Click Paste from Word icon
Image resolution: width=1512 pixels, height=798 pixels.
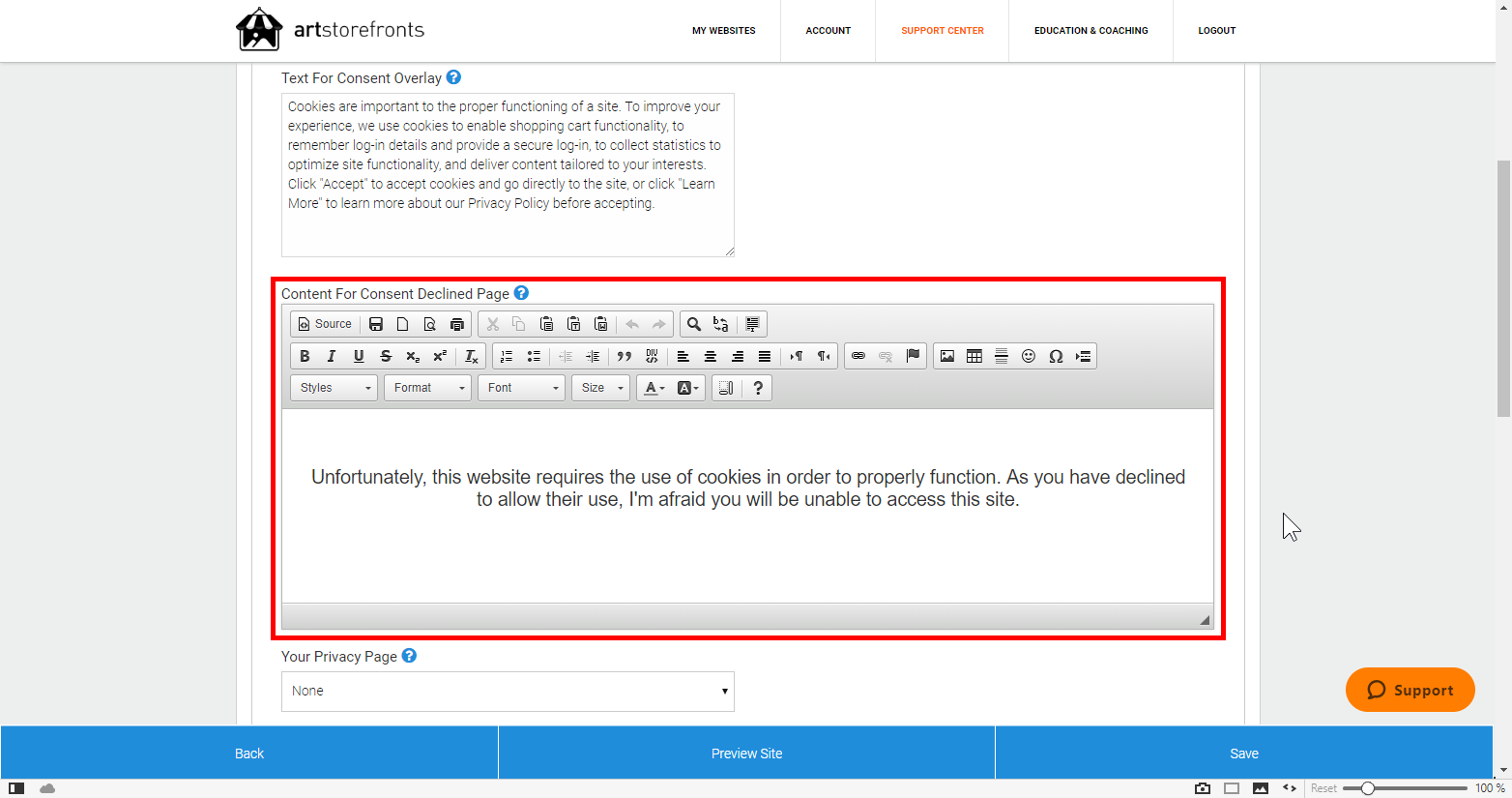600,324
